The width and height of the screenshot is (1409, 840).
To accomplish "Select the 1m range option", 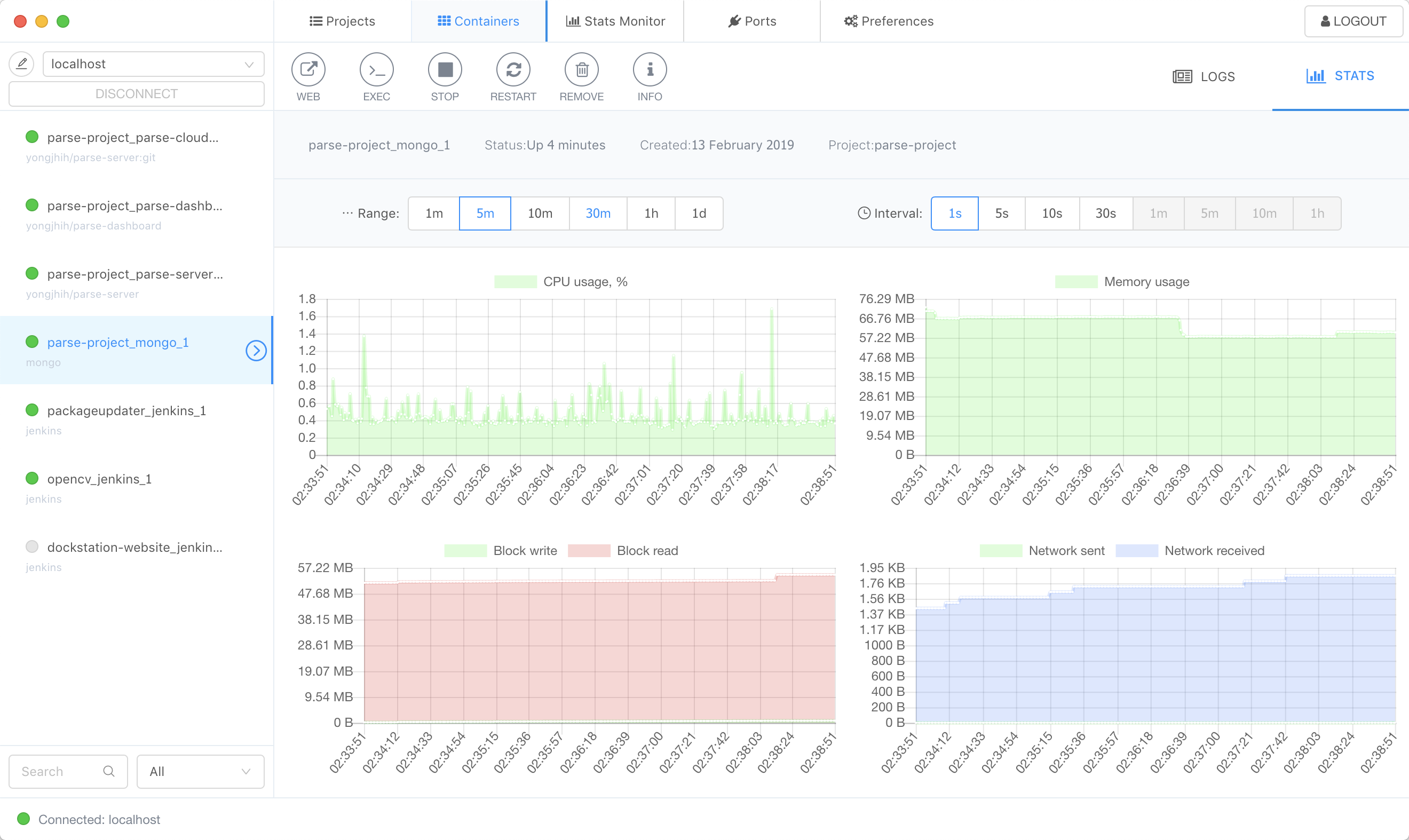I will pyautogui.click(x=433, y=213).
